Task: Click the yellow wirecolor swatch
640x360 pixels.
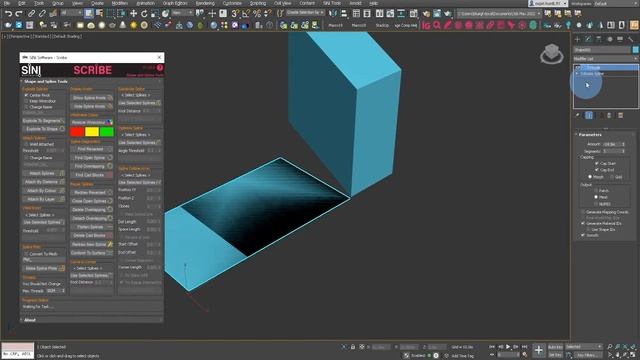Action: pyautogui.click(x=92, y=131)
